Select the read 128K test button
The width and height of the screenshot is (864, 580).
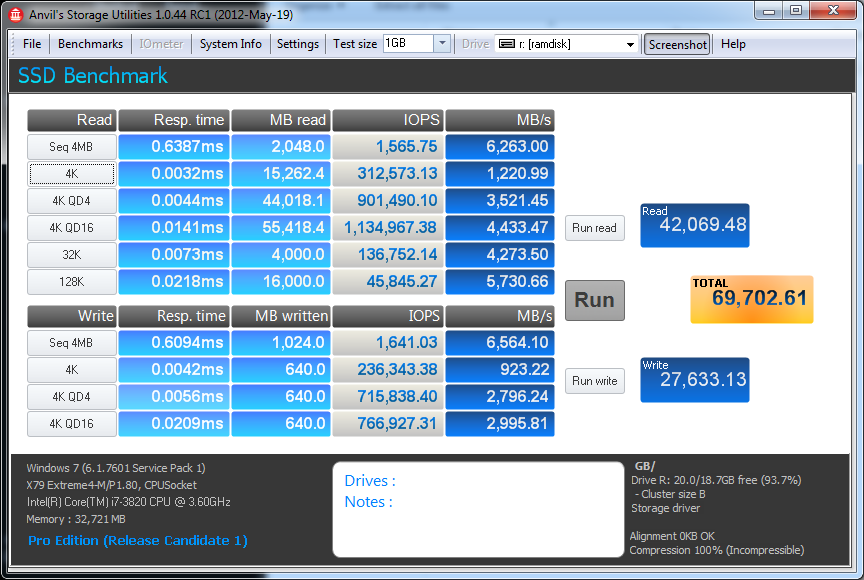(71, 282)
